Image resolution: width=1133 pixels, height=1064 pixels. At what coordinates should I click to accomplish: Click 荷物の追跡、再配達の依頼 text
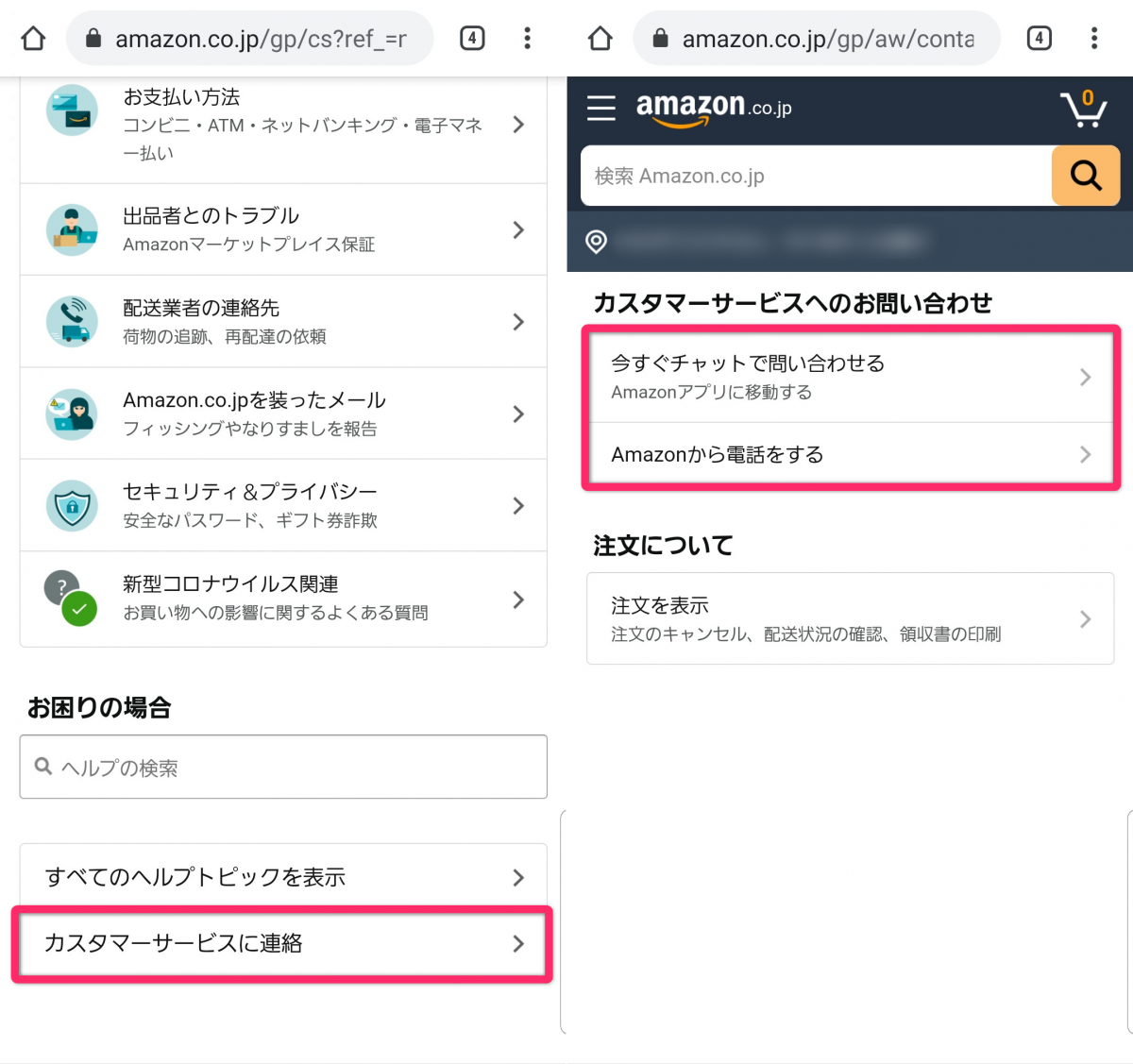tap(225, 336)
